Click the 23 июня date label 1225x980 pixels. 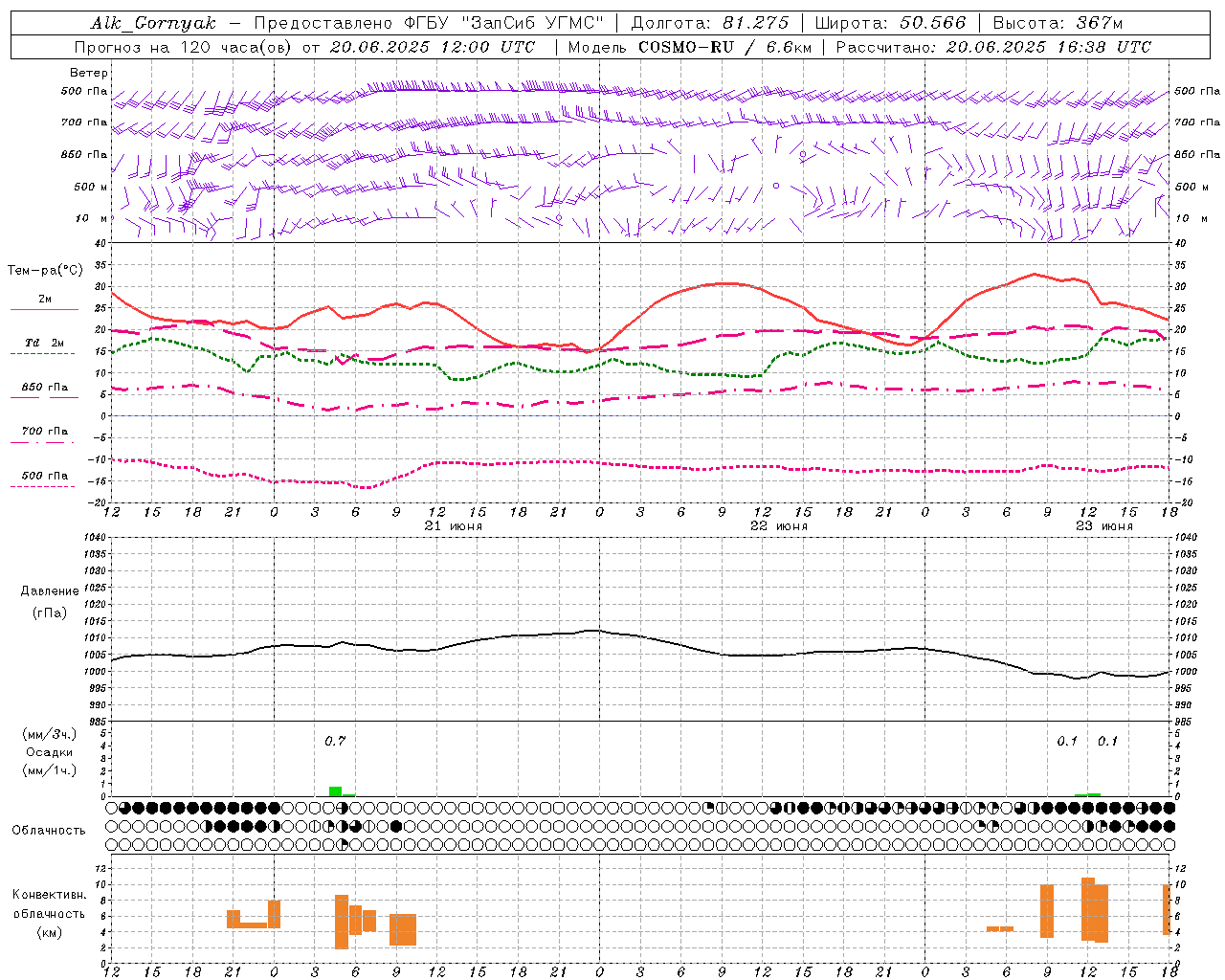pos(1104,526)
